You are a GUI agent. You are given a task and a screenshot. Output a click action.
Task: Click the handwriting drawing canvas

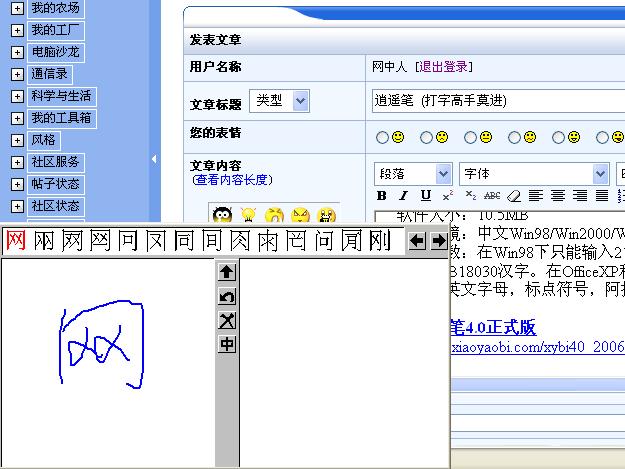(x=108, y=363)
